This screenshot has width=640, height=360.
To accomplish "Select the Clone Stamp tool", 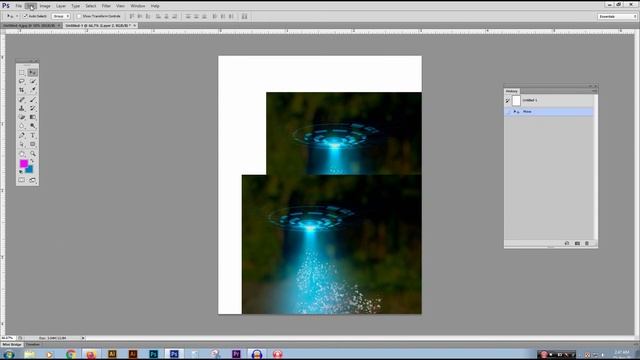I will (x=22, y=108).
